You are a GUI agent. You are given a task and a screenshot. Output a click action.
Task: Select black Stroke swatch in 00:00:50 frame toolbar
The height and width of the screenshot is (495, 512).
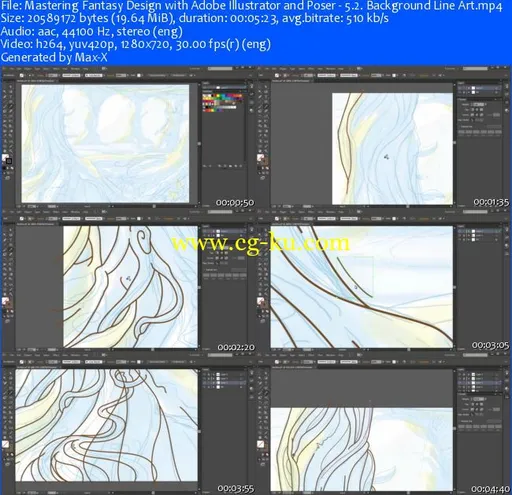tap(9, 161)
